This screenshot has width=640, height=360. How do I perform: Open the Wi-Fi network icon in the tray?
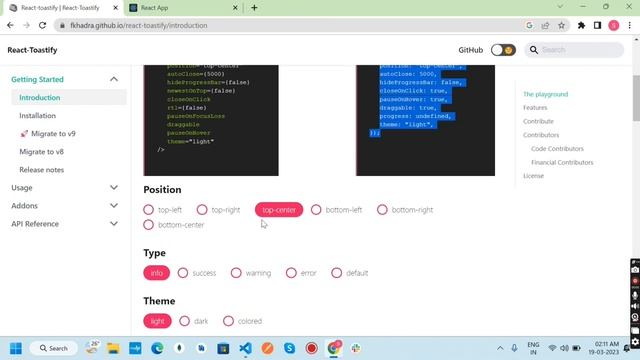pyautogui.click(x=552, y=348)
